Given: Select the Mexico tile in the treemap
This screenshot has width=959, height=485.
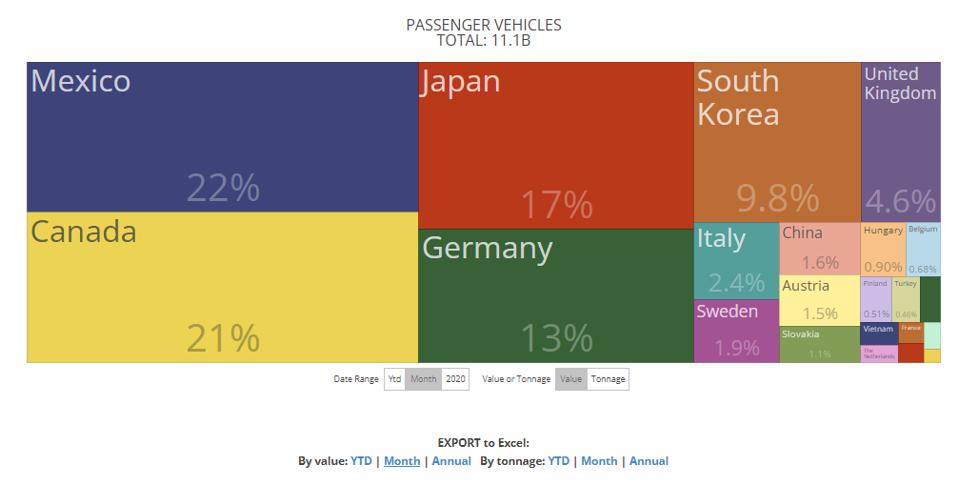Looking at the screenshot, I should [222, 137].
